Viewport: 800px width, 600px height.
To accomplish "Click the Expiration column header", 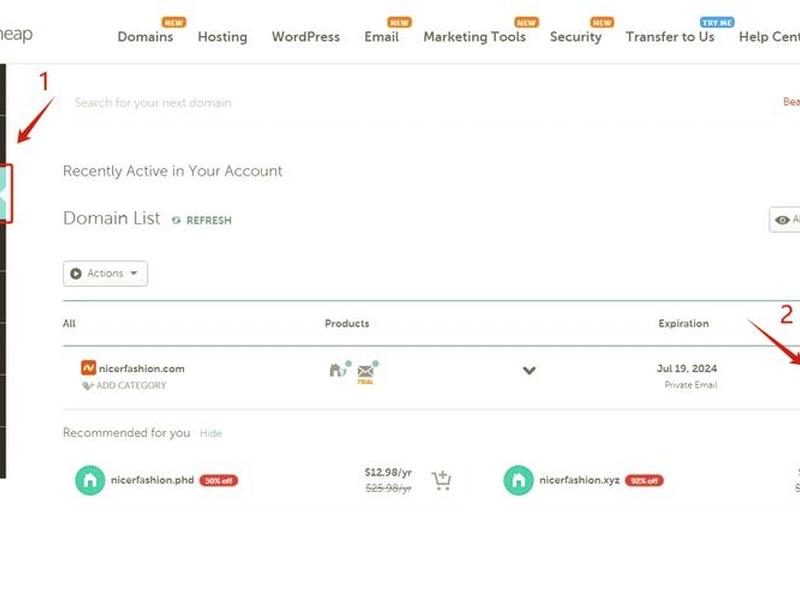I will click(x=684, y=323).
